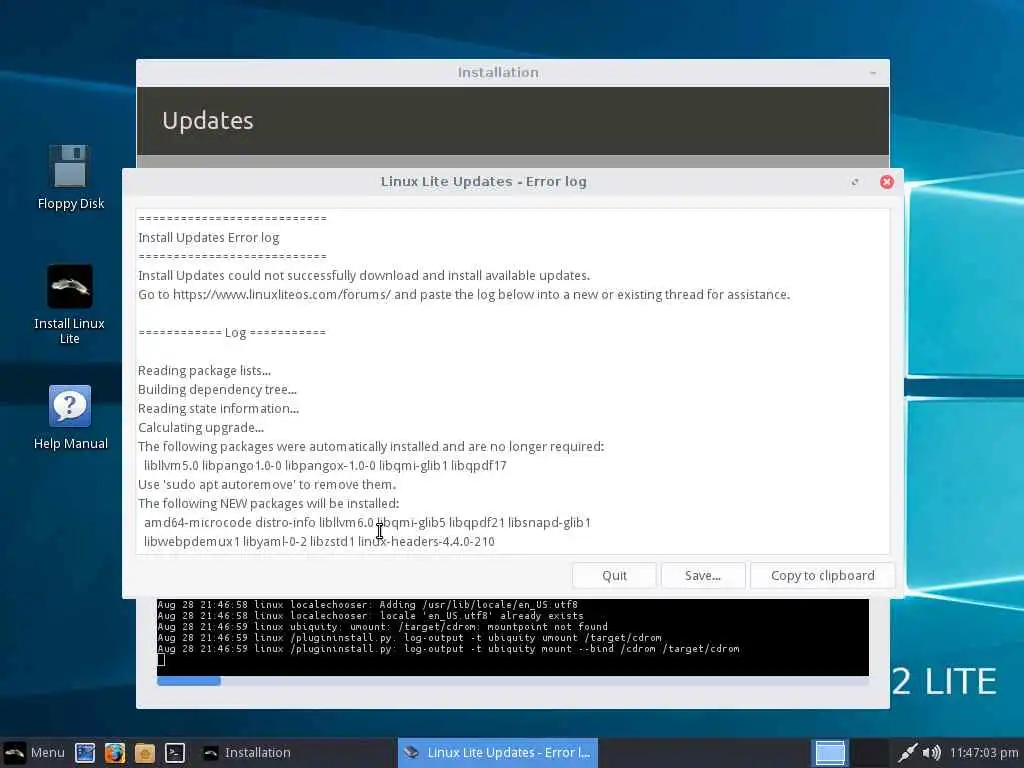This screenshot has width=1024, height=768.
Task: Click the Quit button in error log
Action: [614, 575]
